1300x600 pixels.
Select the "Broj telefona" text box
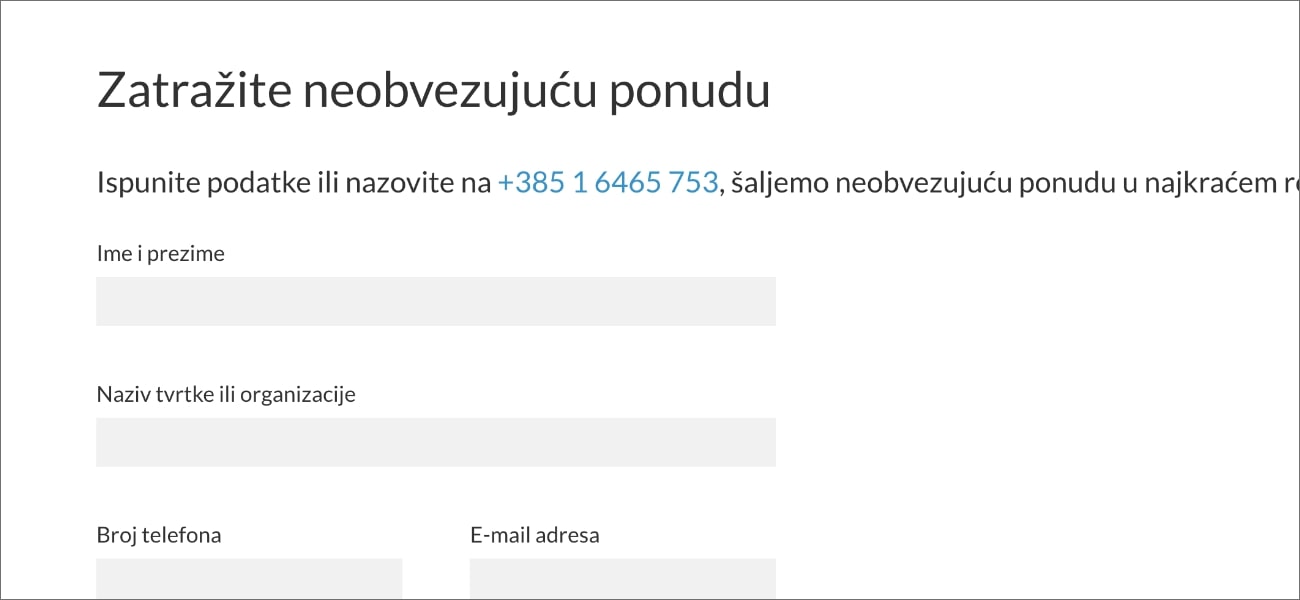coord(249,579)
